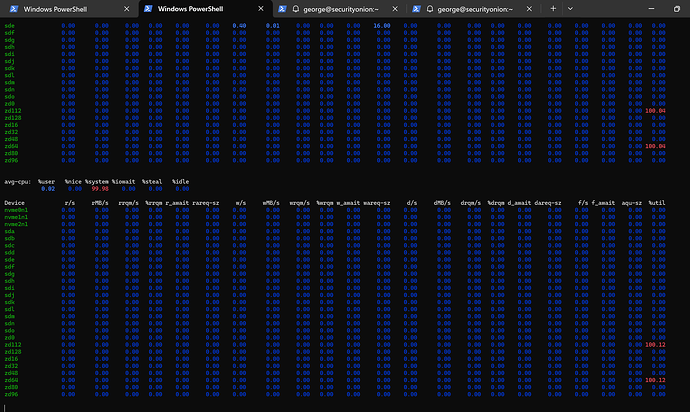Close the george@securityonion tab nearest the plus button
Image resolution: width=690 pixels, height=412 pixels.
(529, 9)
